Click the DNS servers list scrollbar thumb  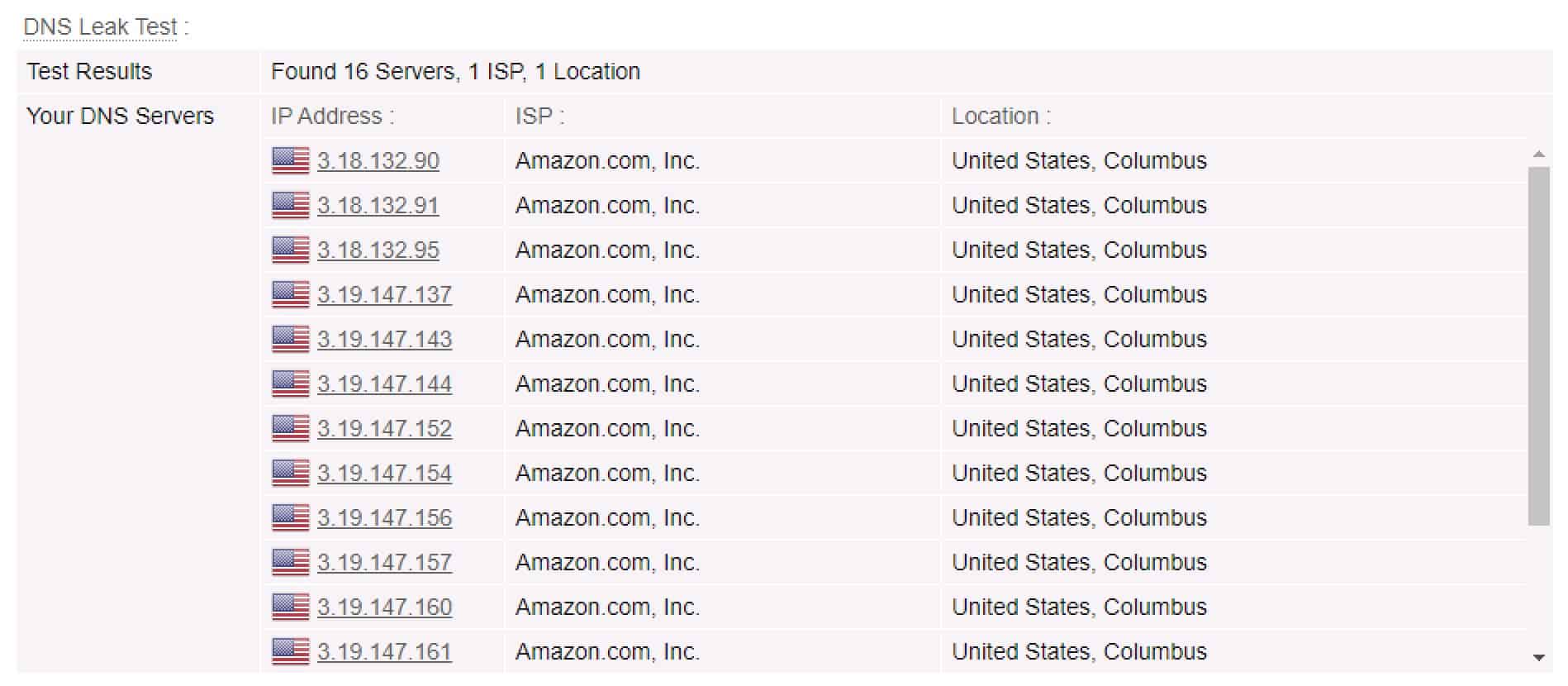click(1538, 345)
